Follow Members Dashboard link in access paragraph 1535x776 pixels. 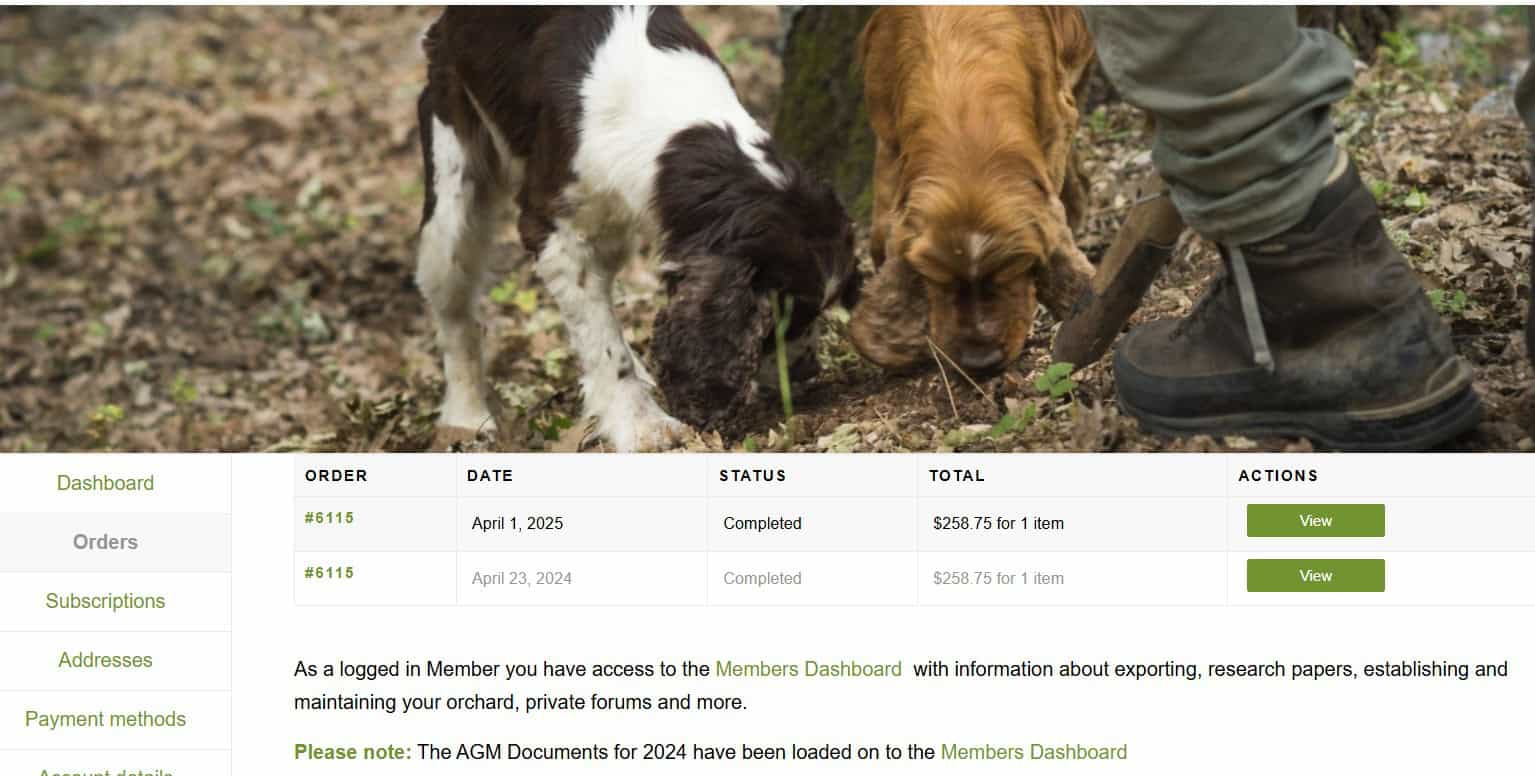coord(808,669)
